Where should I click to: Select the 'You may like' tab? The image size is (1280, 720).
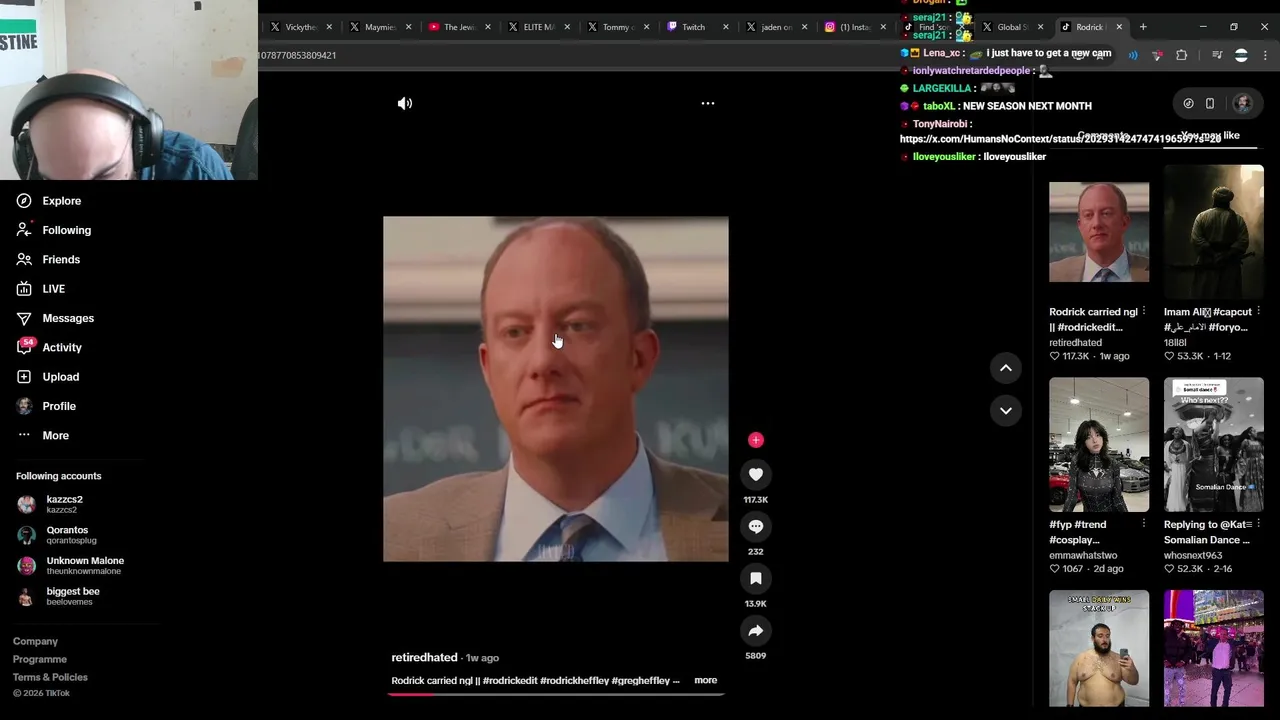[1210, 135]
